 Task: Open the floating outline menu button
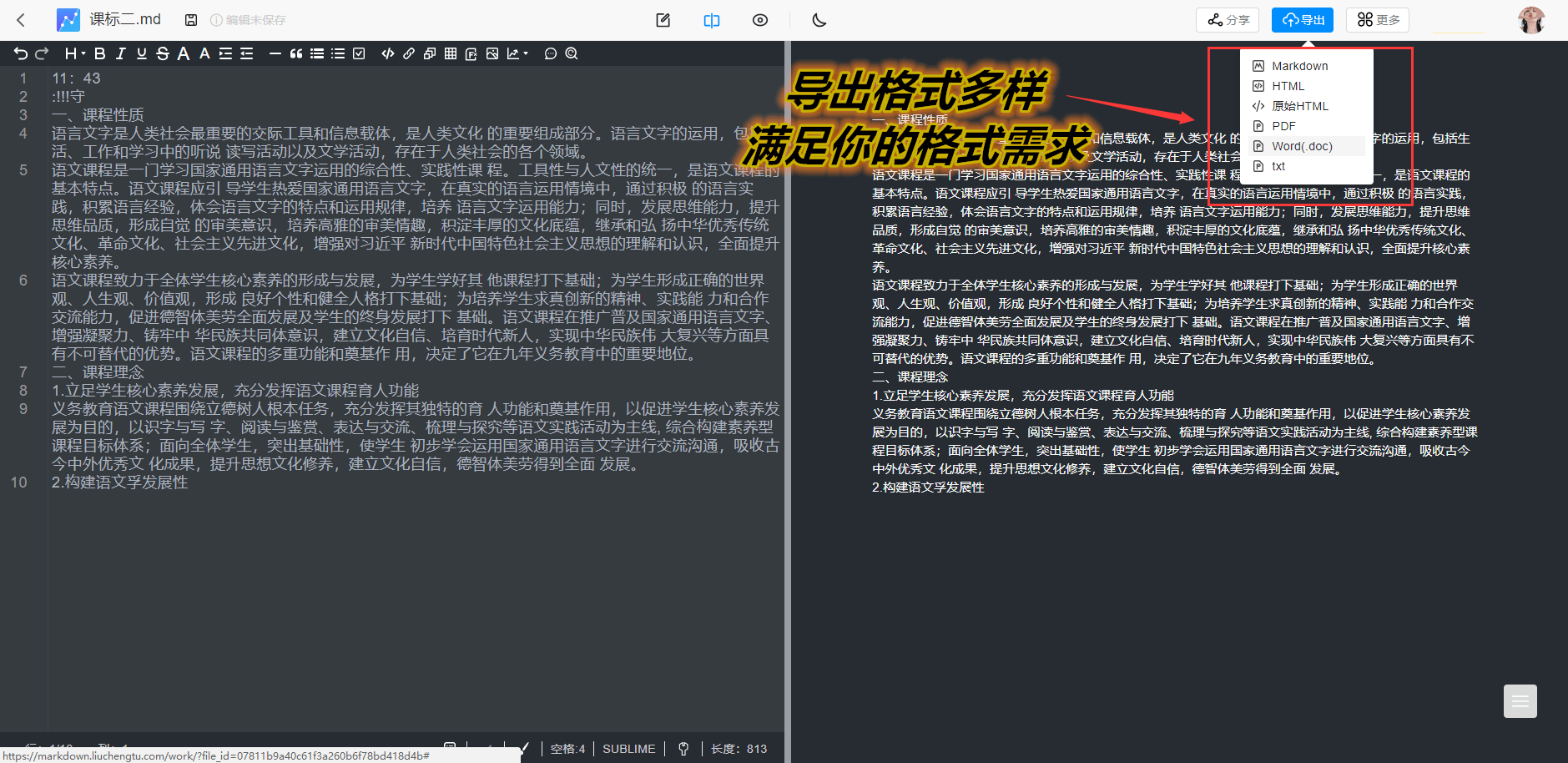point(1520,701)
